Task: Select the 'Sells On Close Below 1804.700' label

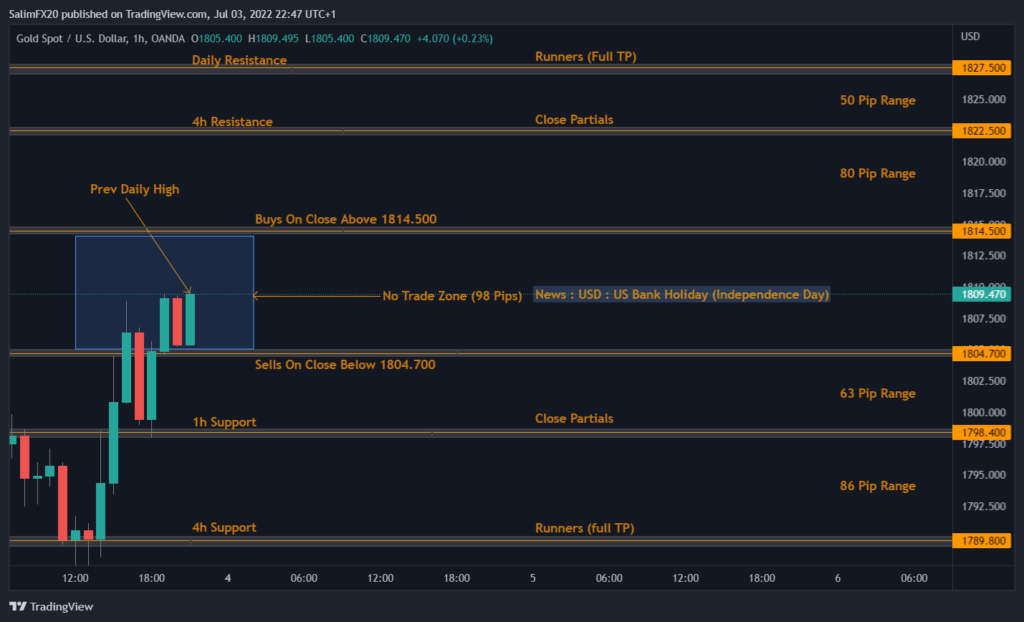Action: [345, 365]
